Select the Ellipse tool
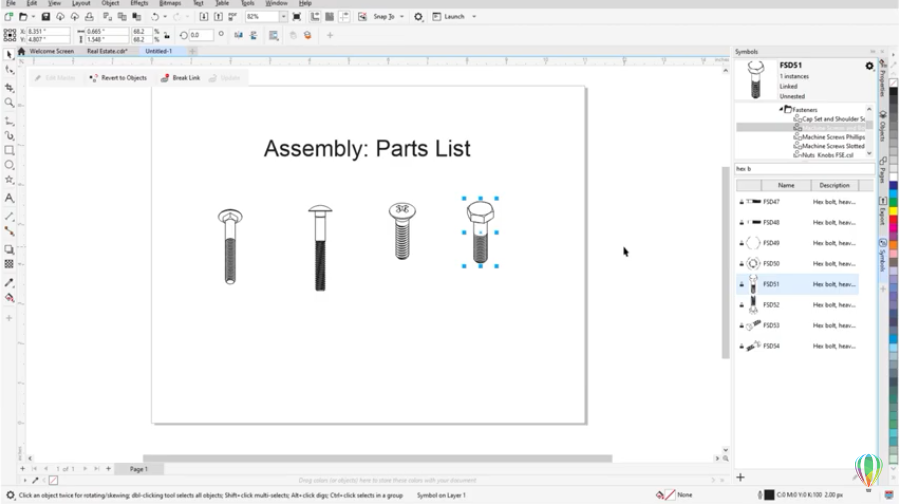The width and height of the screenshot is (899, 504). pos(9,165)
